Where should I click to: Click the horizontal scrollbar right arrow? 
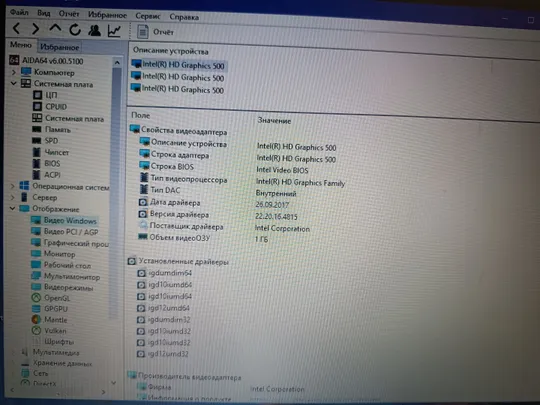click(x=104, y=392)
